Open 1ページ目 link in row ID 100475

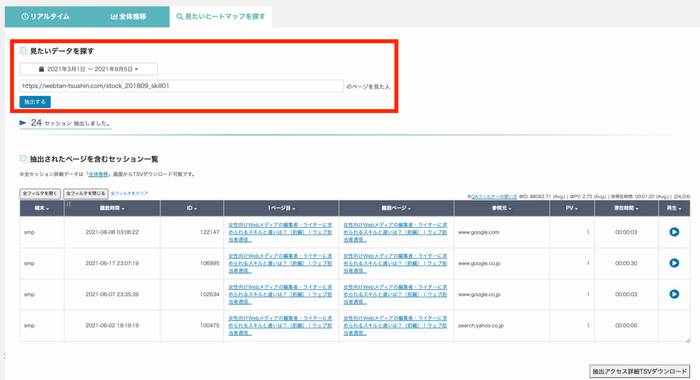[x=280, y=326]
